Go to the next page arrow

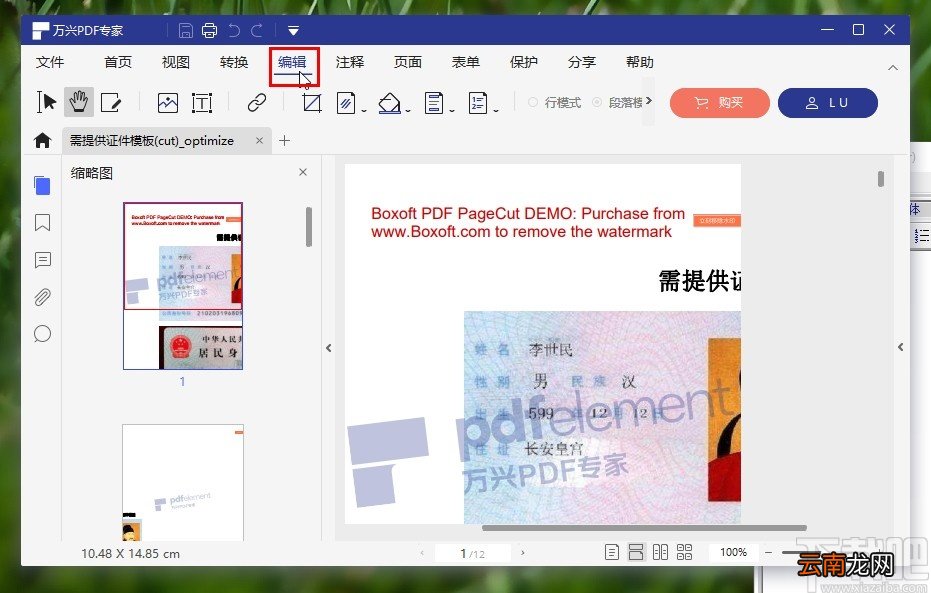[522, 553]
